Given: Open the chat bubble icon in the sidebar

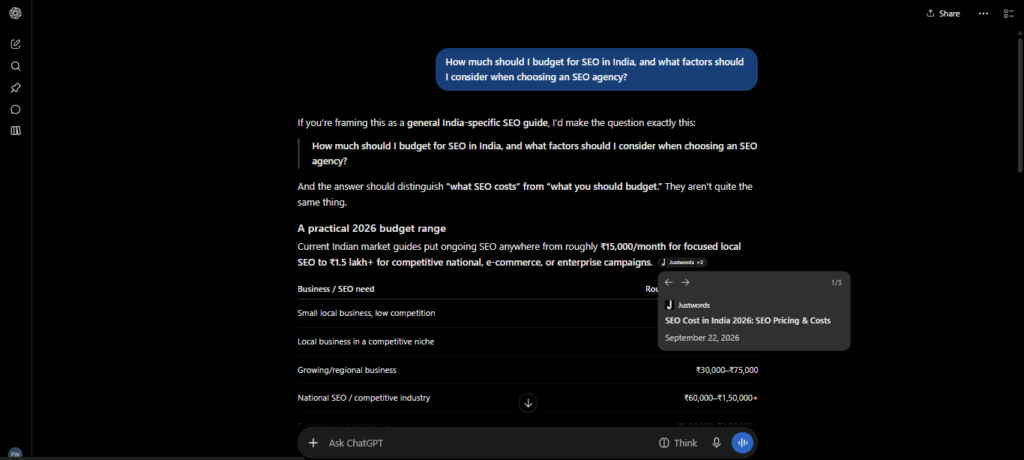Looking at the screenshot, I should click(x=16, y=109).
